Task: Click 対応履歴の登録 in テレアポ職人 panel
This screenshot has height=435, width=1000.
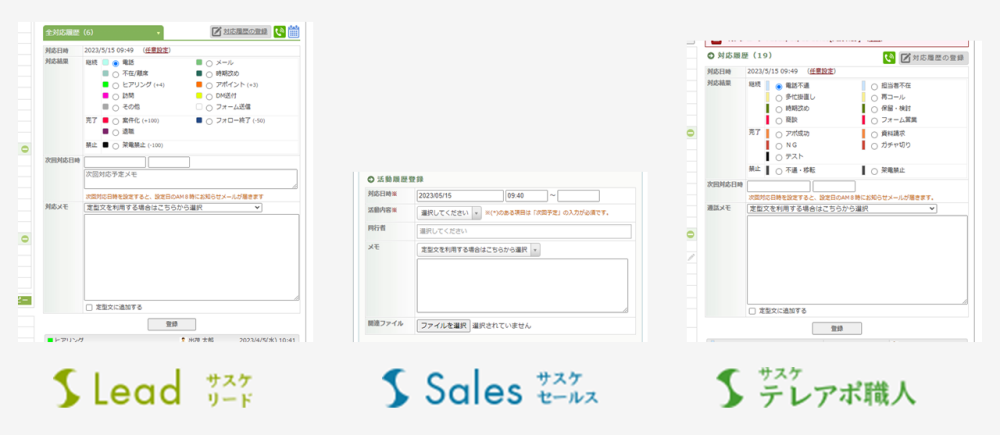Action: [x=933, y=58]
